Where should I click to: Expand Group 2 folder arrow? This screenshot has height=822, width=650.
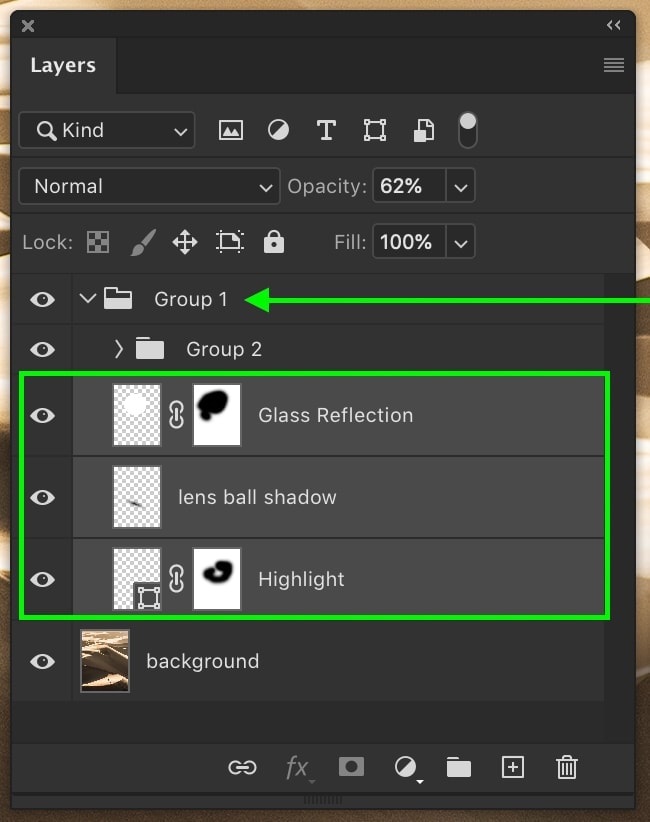(119, 349)
